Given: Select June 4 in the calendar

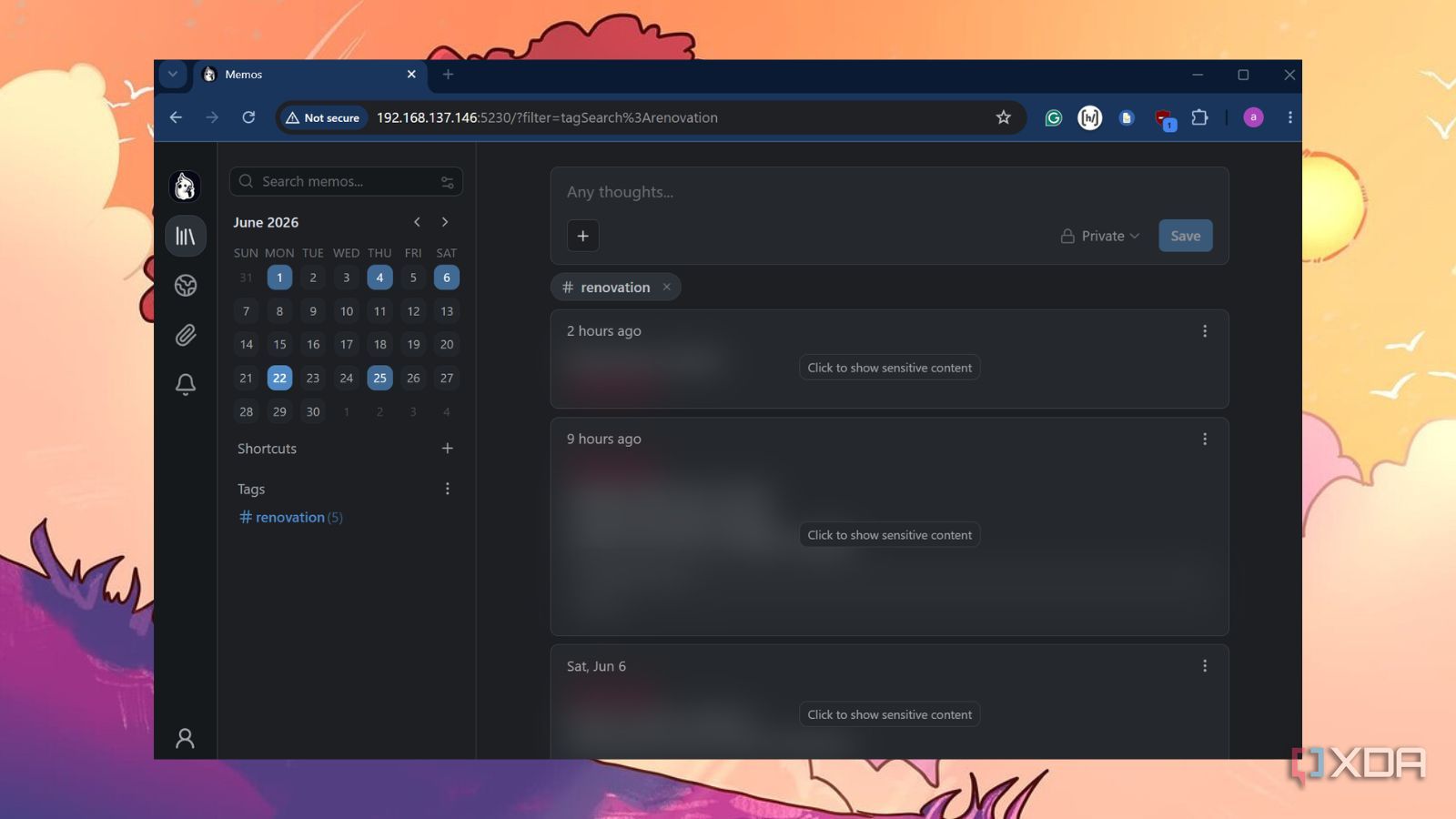Looking at the screenshot, I should [379, 278].
